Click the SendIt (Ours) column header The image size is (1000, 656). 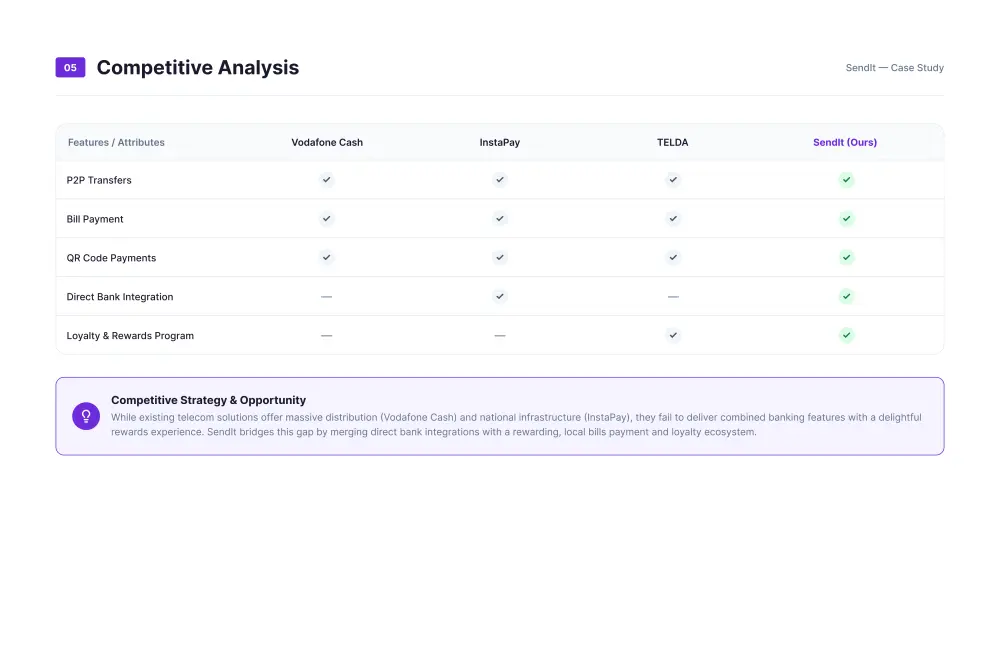845,142
